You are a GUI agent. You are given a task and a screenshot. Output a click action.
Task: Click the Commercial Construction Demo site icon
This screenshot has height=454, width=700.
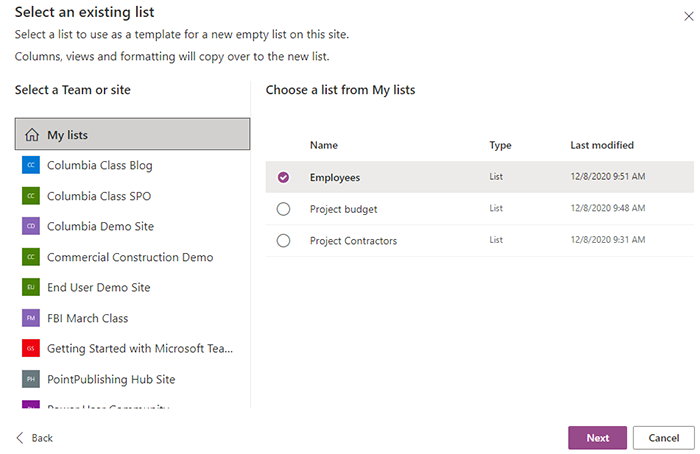coord(31,257)
